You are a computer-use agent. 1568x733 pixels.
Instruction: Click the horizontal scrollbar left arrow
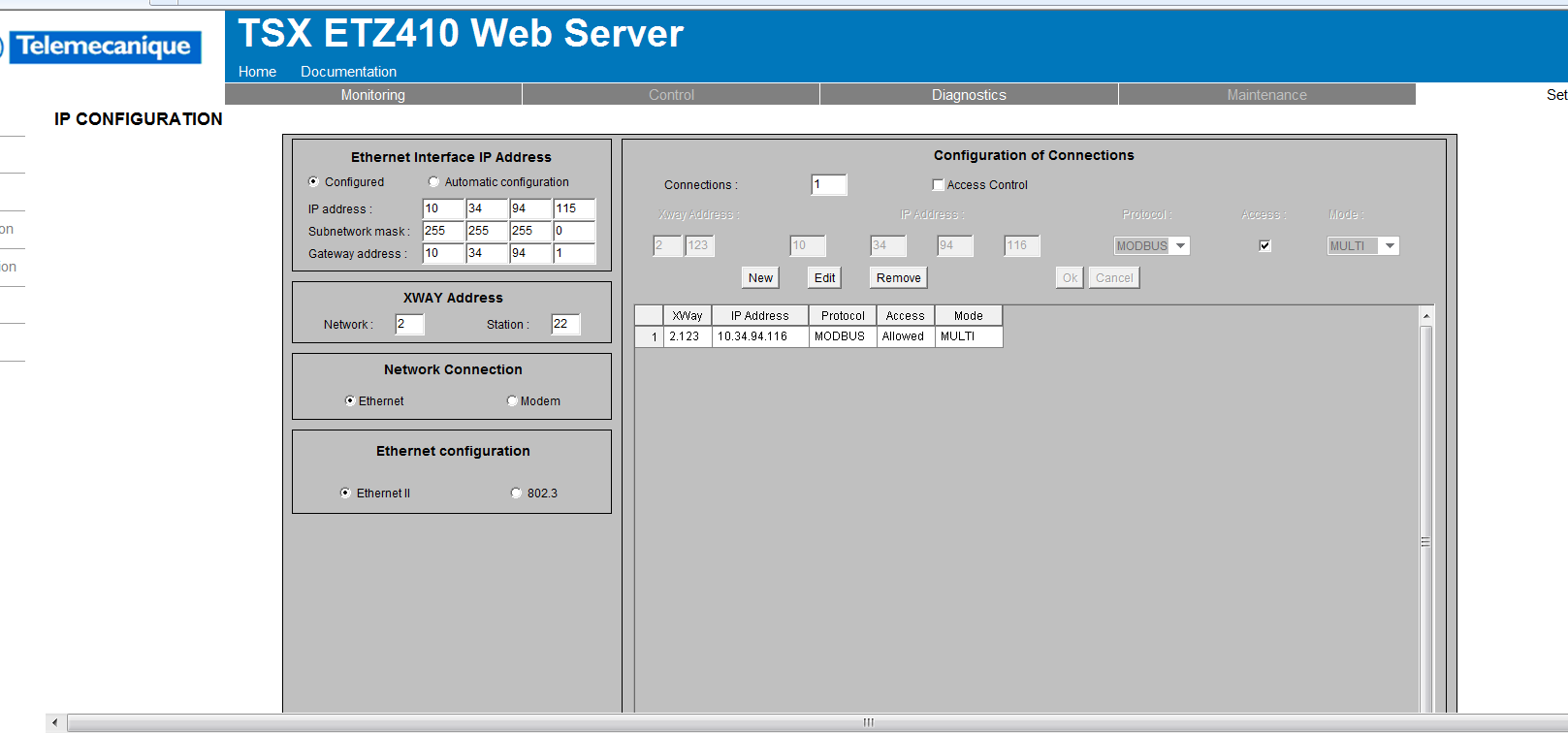coord(55,722)
